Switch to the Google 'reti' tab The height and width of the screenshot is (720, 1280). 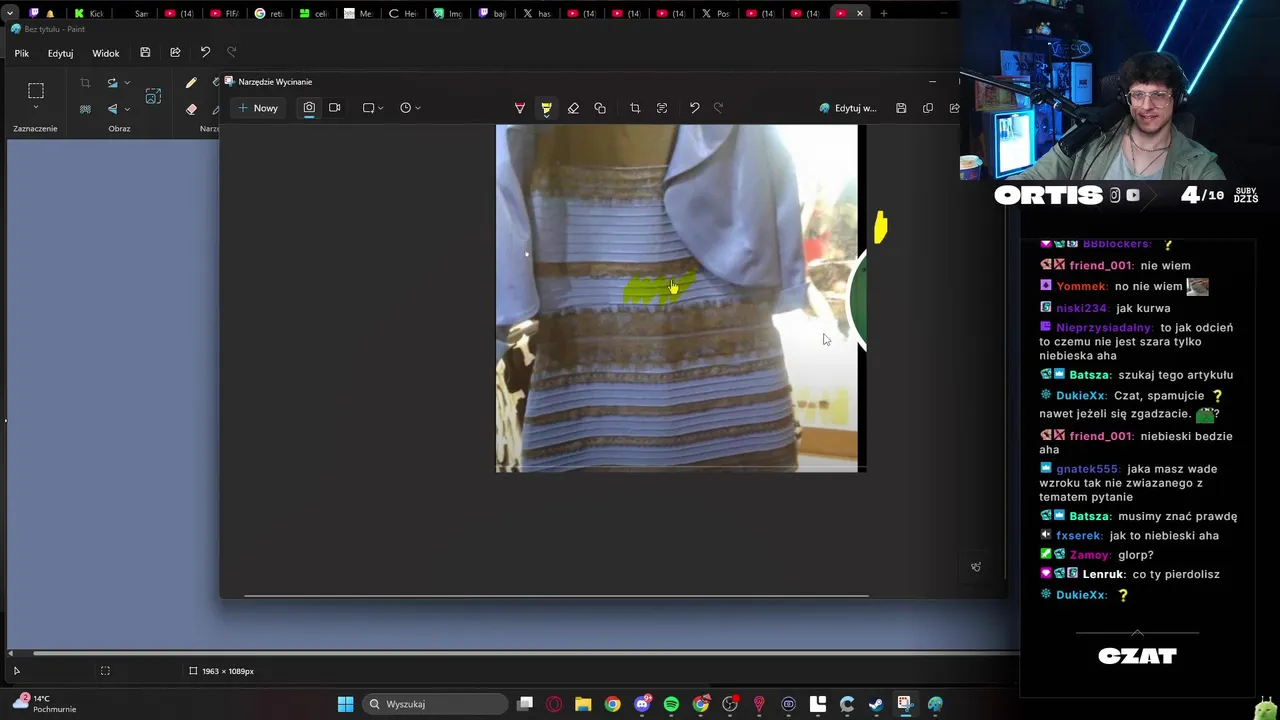(x=270, y=13)
